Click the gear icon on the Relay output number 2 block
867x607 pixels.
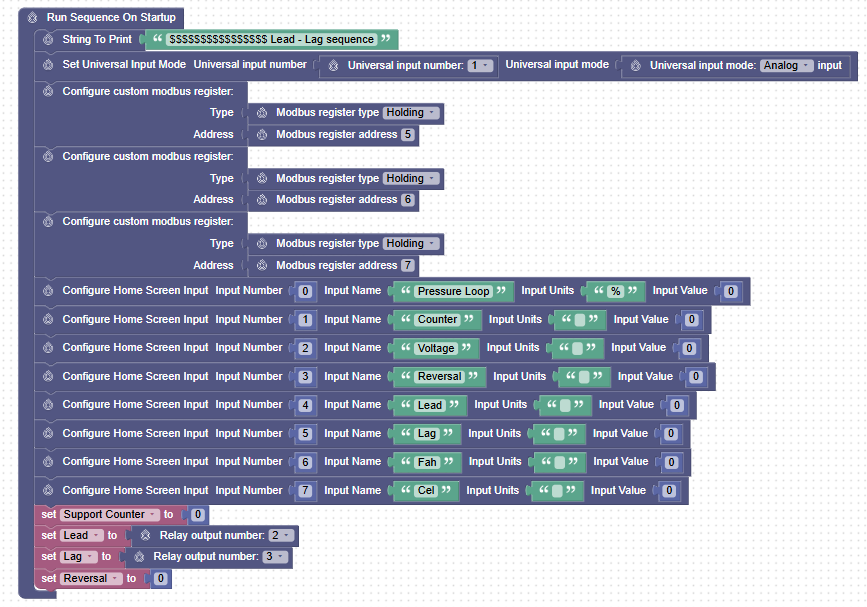click(144, 535)
